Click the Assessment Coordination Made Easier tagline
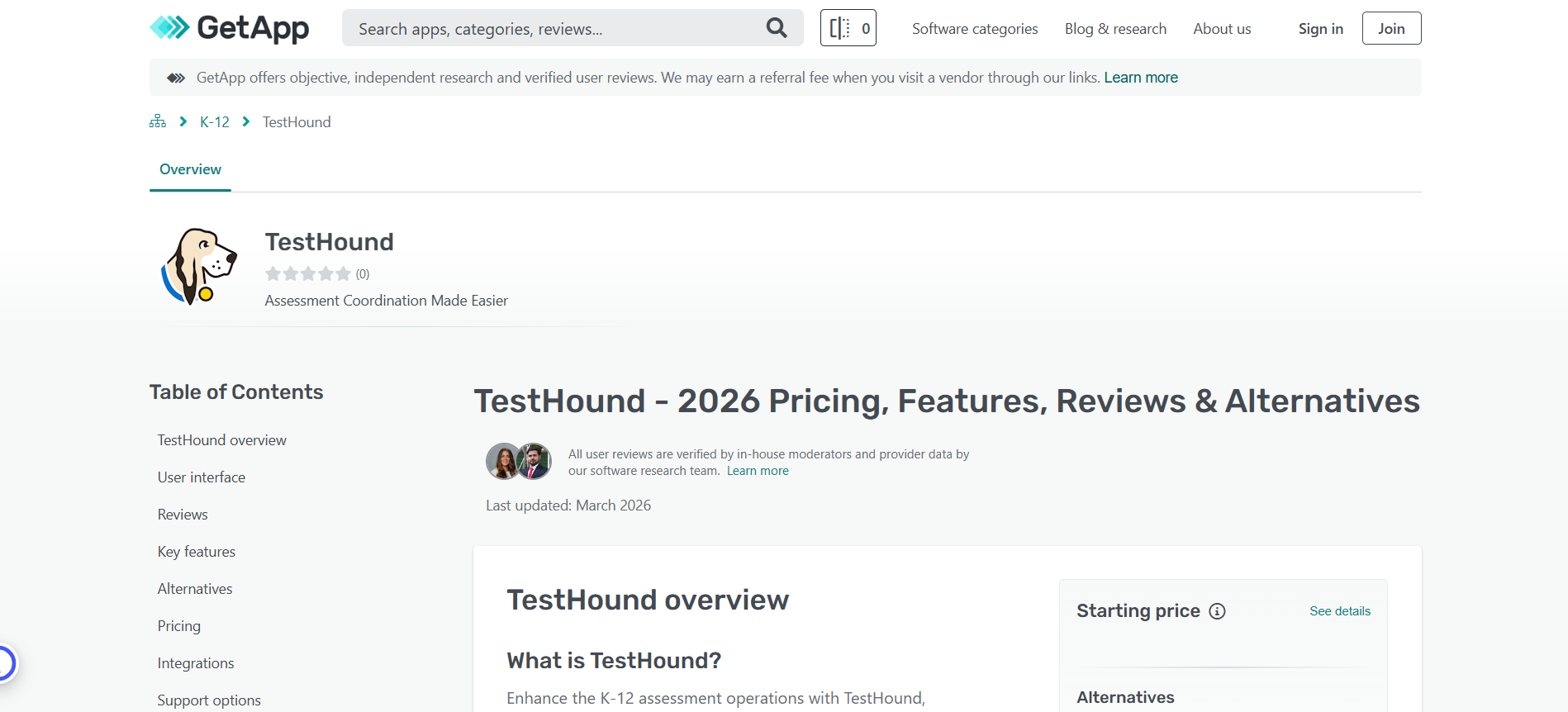The height and width of the screenshot is (712, 1568). coord(387,301)
